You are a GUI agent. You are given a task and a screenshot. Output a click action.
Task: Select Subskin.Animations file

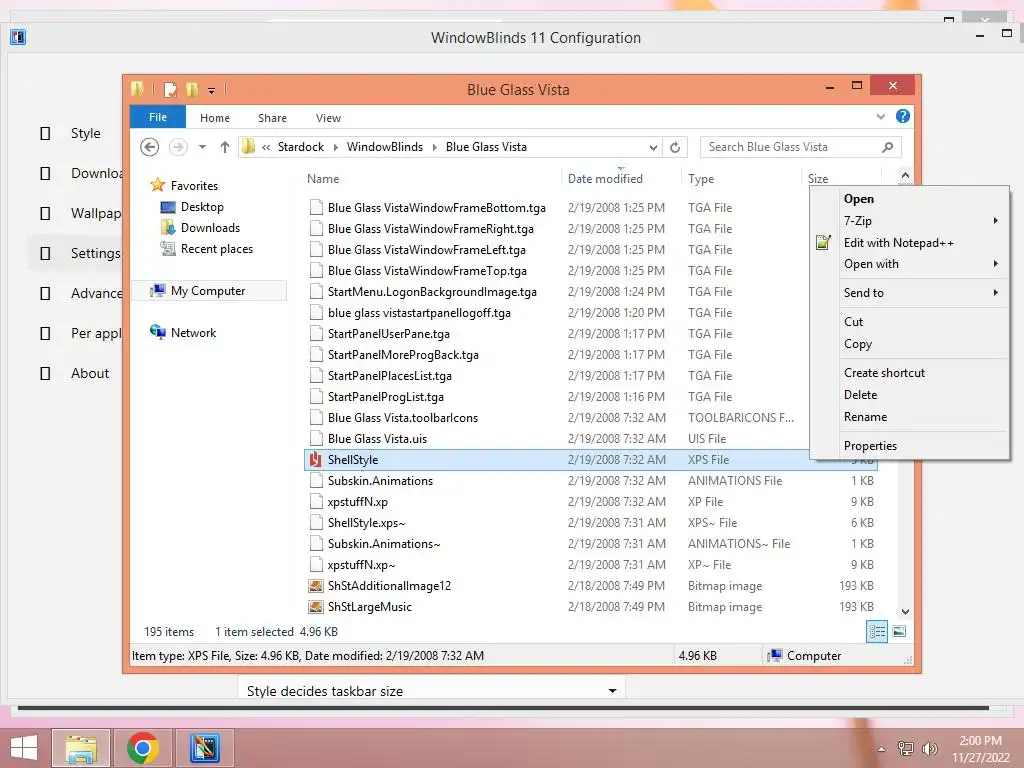coord(380,481)
